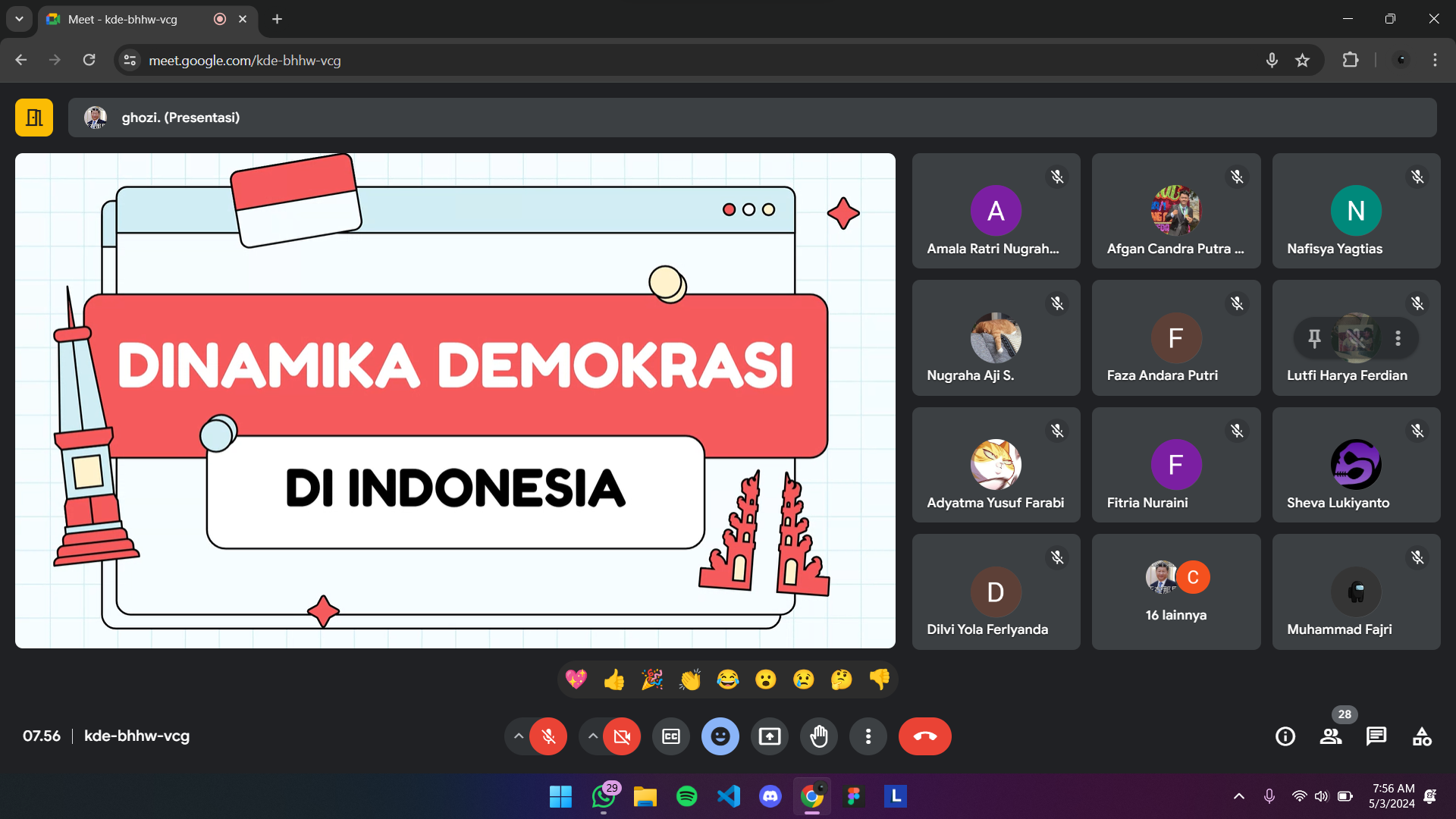
Task: Open tile options for Lutfi Harya Ferdian
Action: point(1398,338)
